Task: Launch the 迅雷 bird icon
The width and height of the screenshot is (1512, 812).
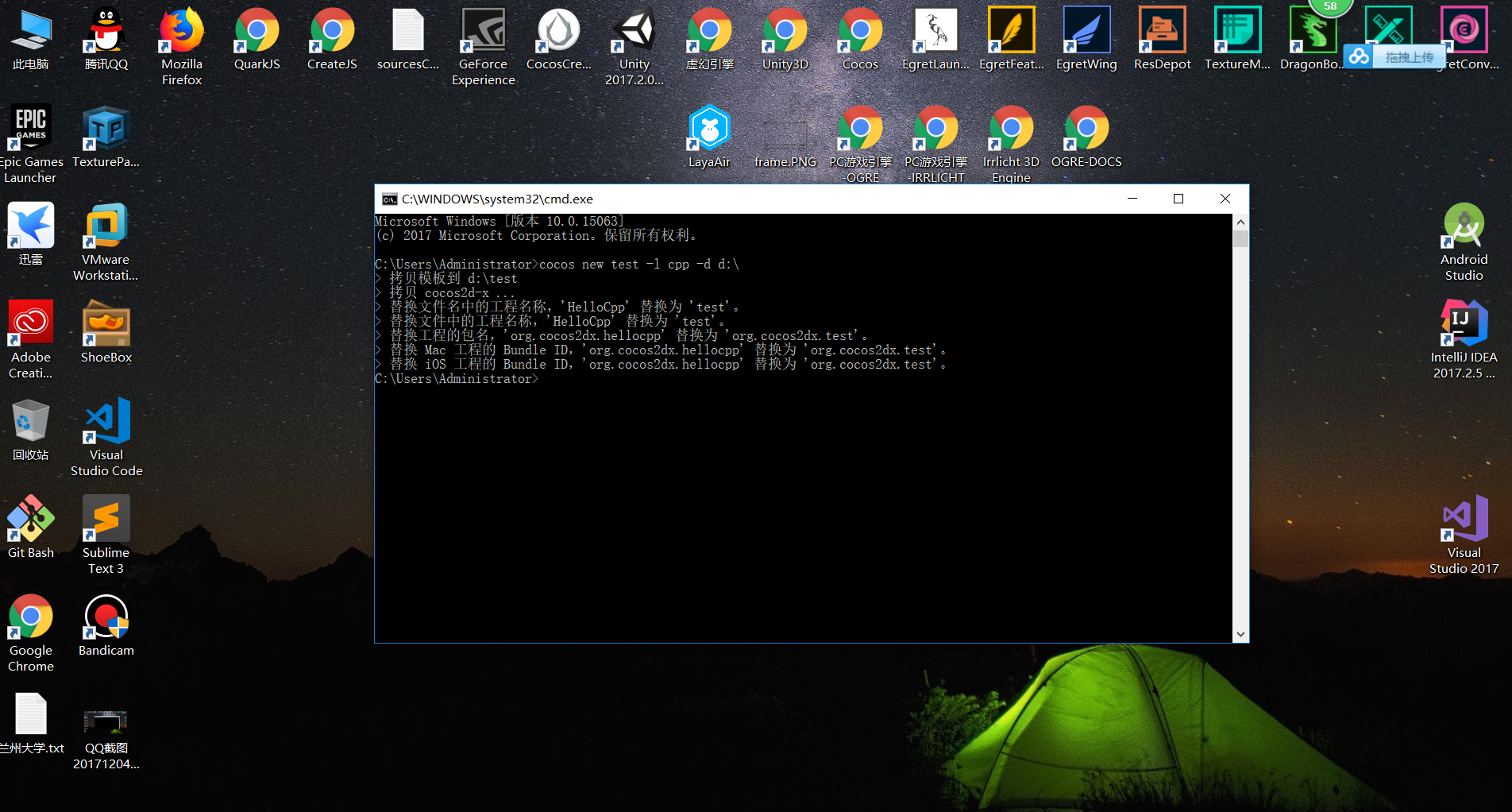Action: click(31, 234)
